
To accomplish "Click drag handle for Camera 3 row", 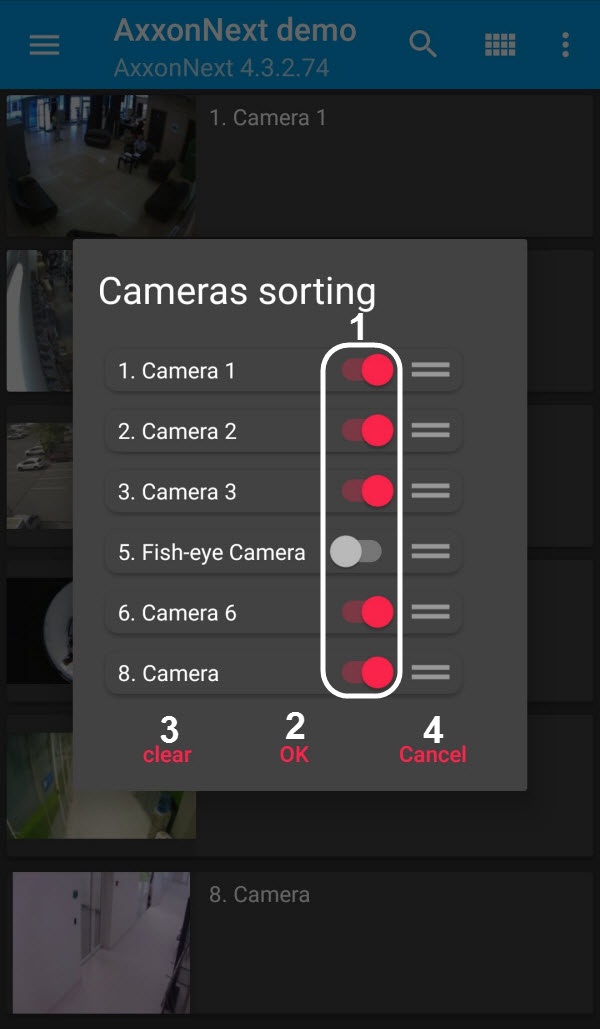I will pyautogui.click(x=431, y=491).
